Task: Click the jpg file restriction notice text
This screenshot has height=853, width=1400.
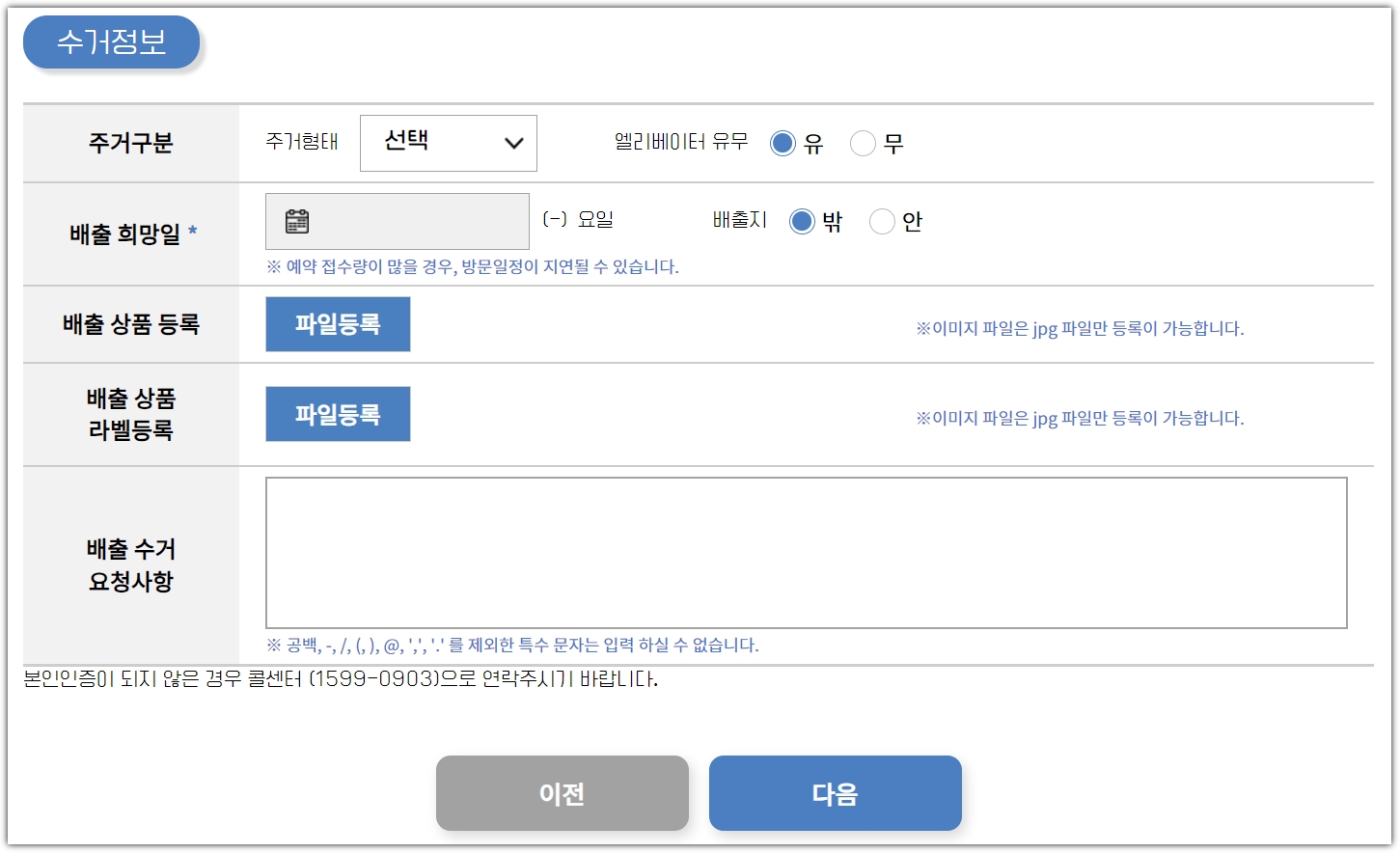Action: coord(1080,328)
